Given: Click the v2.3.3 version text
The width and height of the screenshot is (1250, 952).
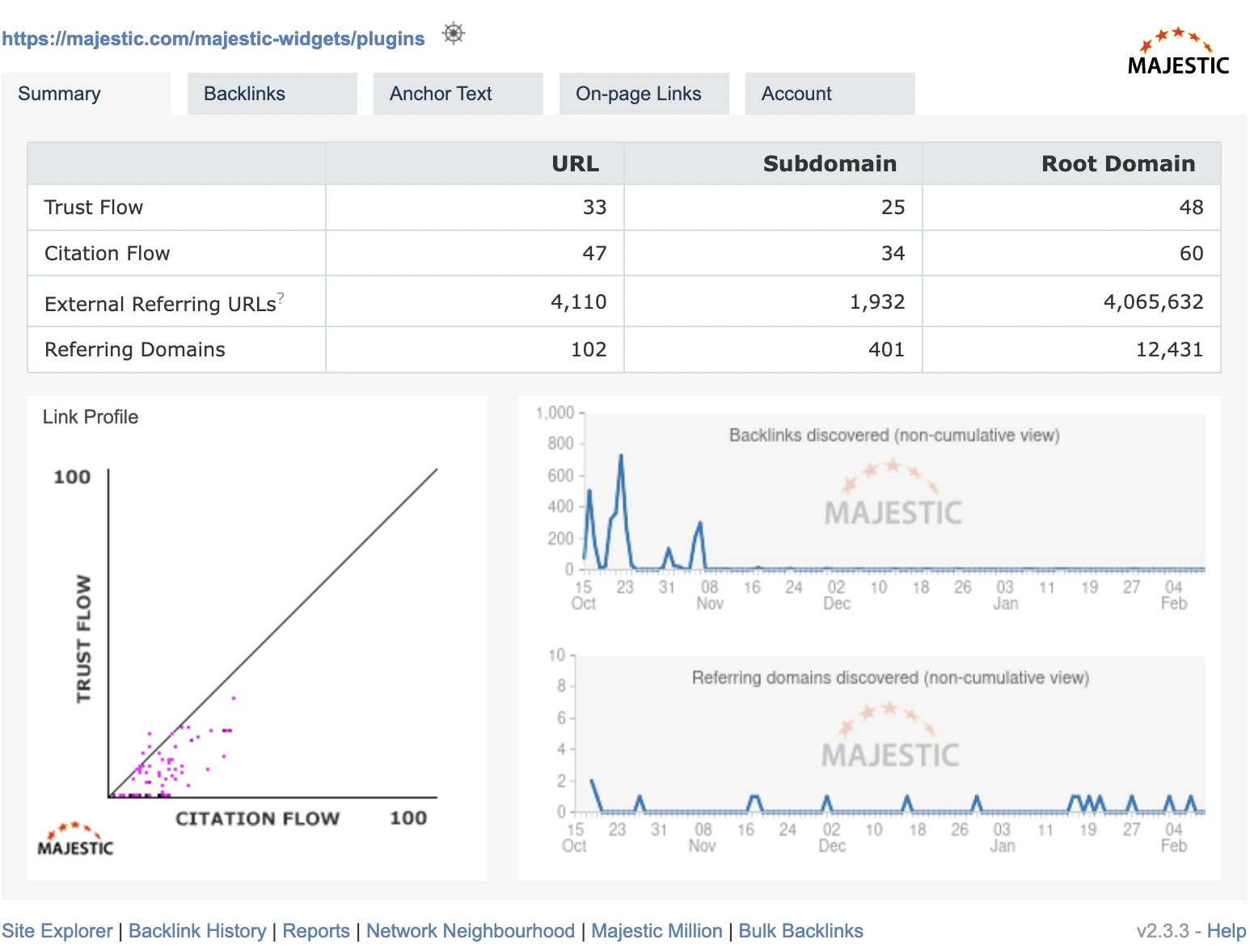Looking at the screenshot, I should point(1163,931).
